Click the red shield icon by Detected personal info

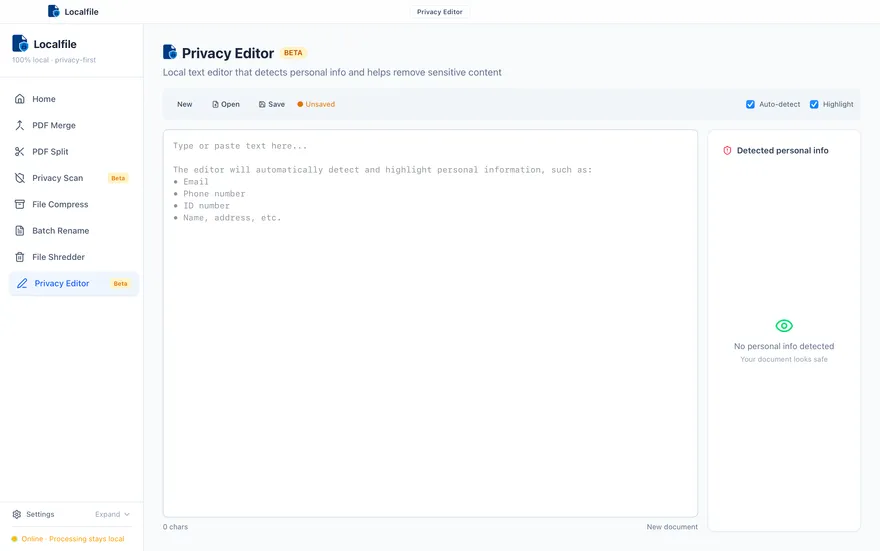pyautogui.click(x=727, y=150)
